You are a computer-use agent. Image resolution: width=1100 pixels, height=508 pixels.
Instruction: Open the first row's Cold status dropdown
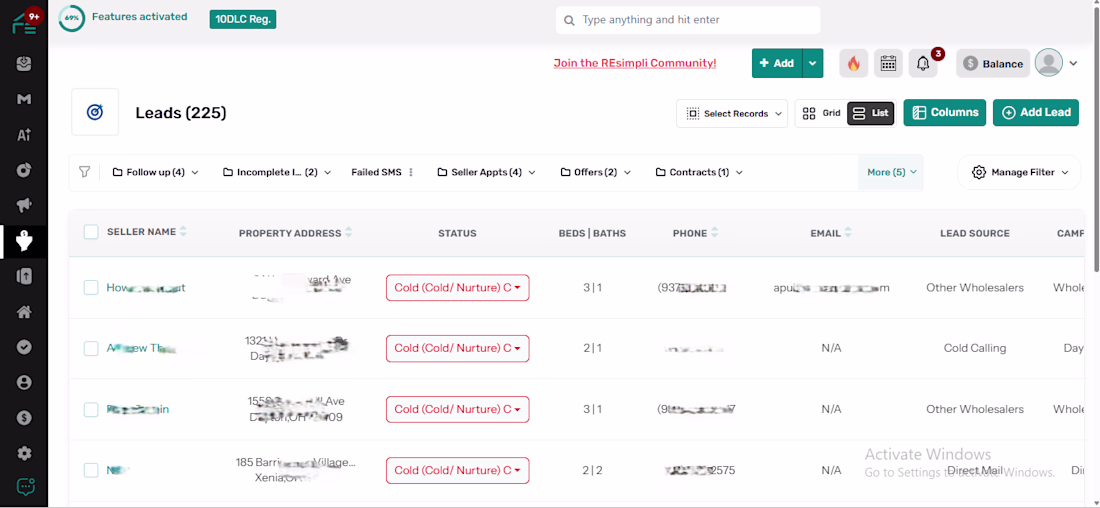[x=457, y=288]
